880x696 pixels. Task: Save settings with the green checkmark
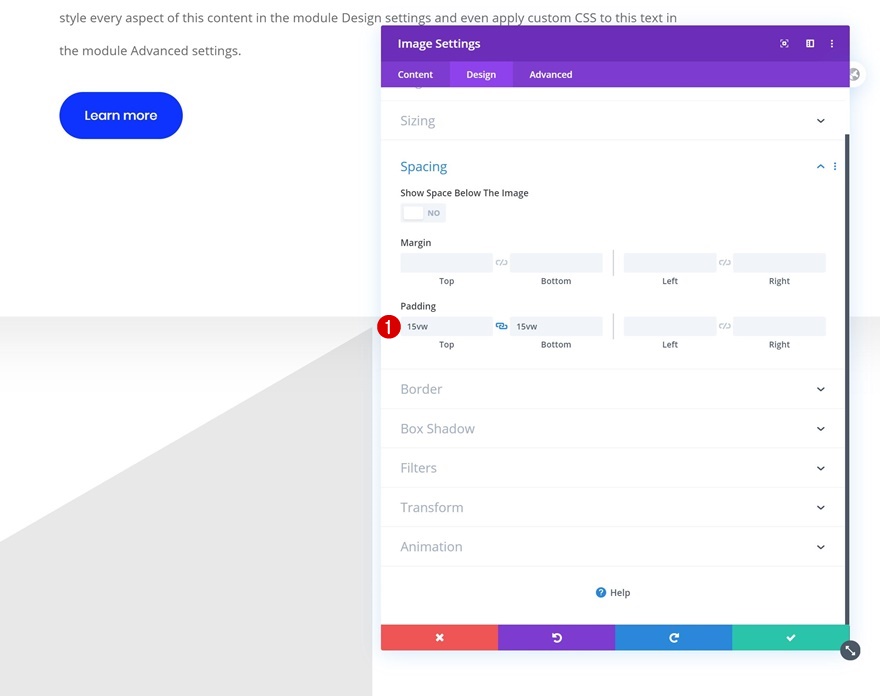click(x=791, y=638)
